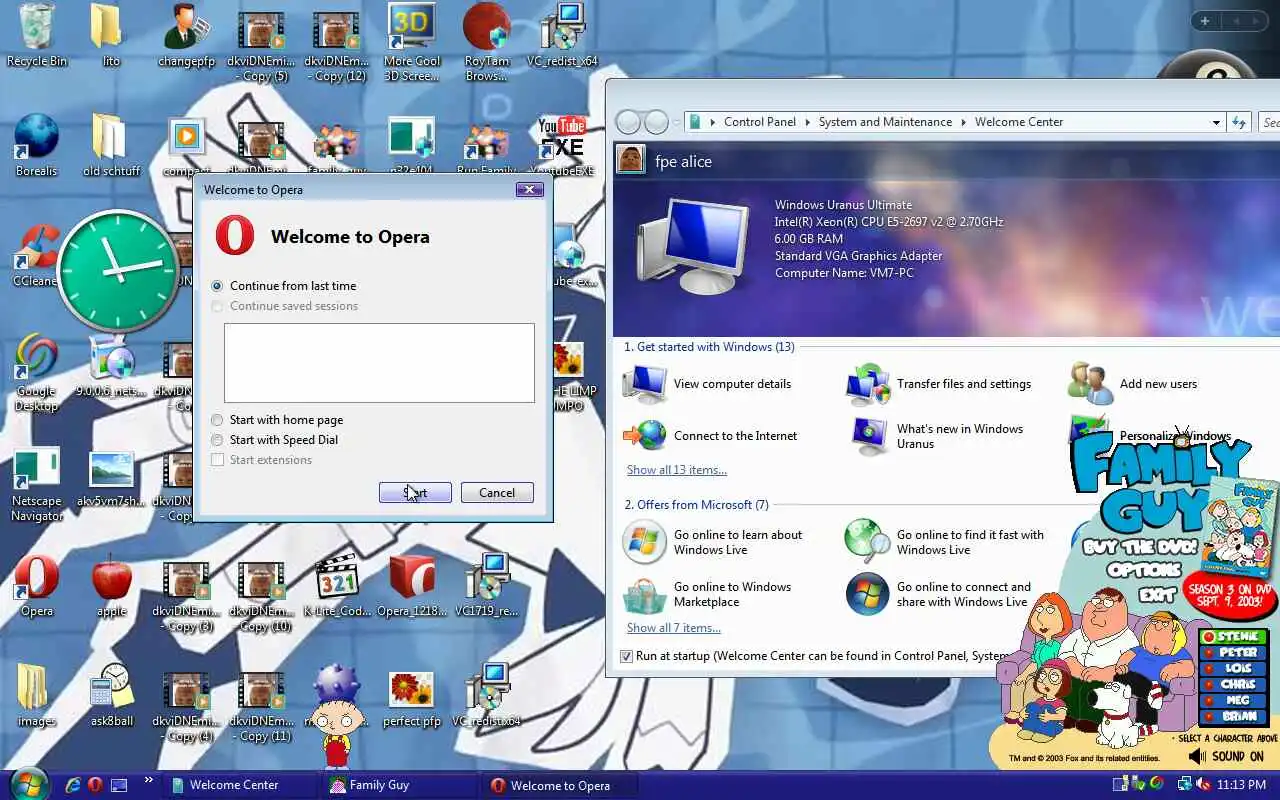Select the VC_redist_x64 installer icon
The height and width of the screenshot is (800, 1280).
point(562,36)
